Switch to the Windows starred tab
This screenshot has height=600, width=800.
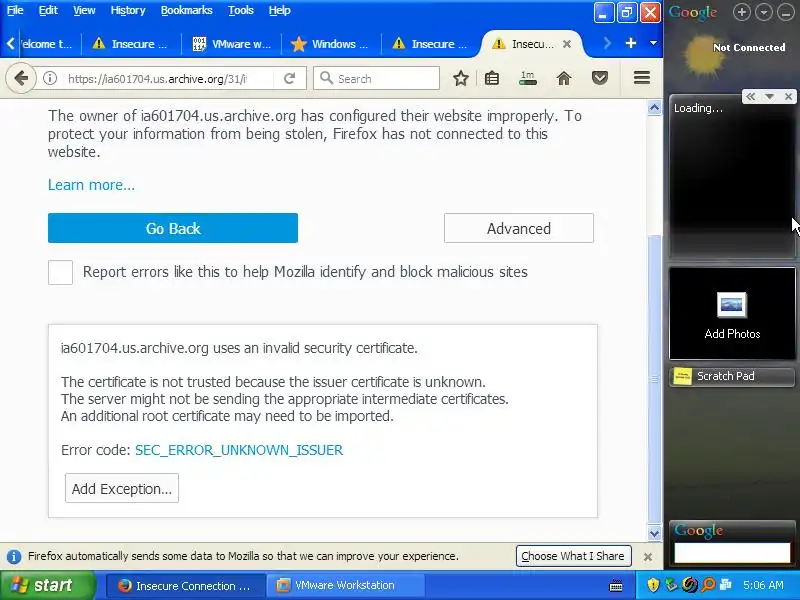tap(331, 44)
